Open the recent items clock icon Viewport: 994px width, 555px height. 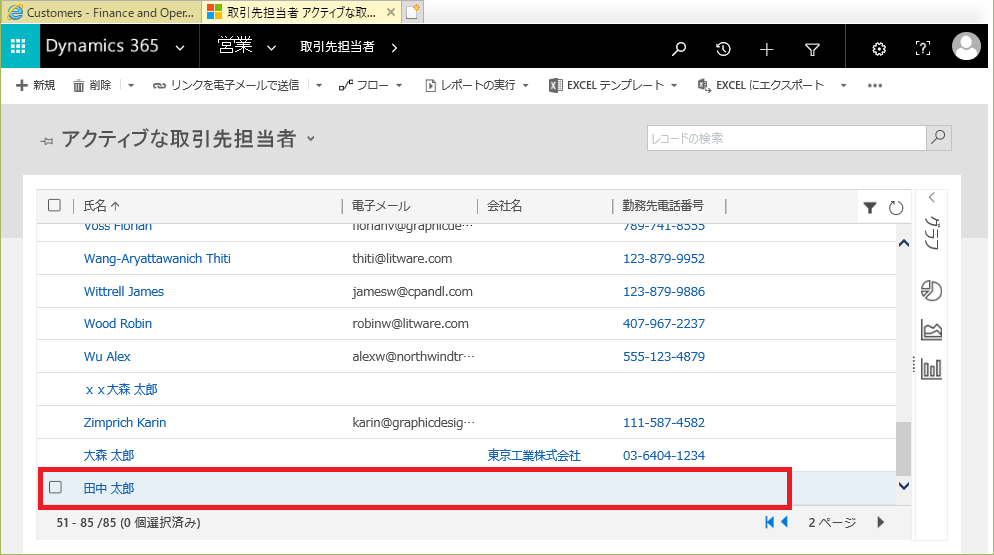(723, 49)
